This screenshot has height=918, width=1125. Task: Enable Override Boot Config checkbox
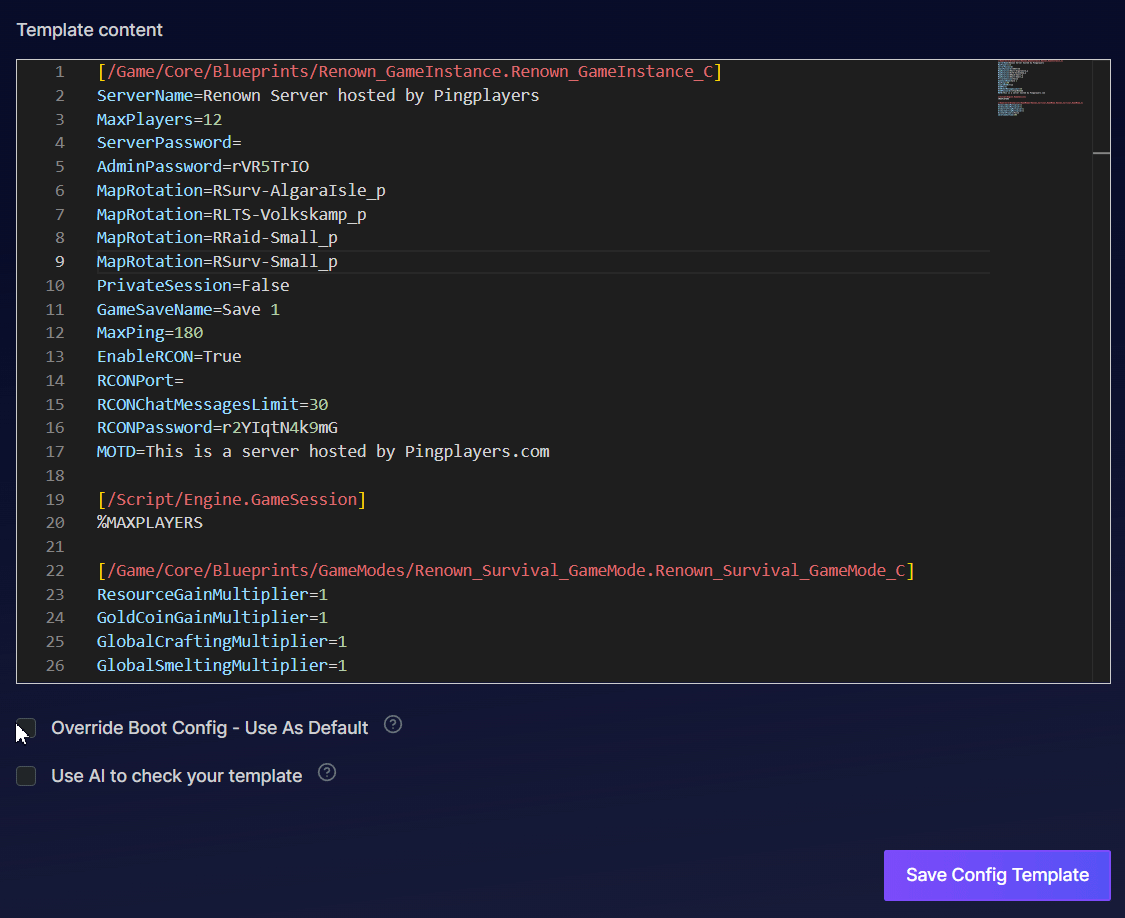click(x=26, y=728)
